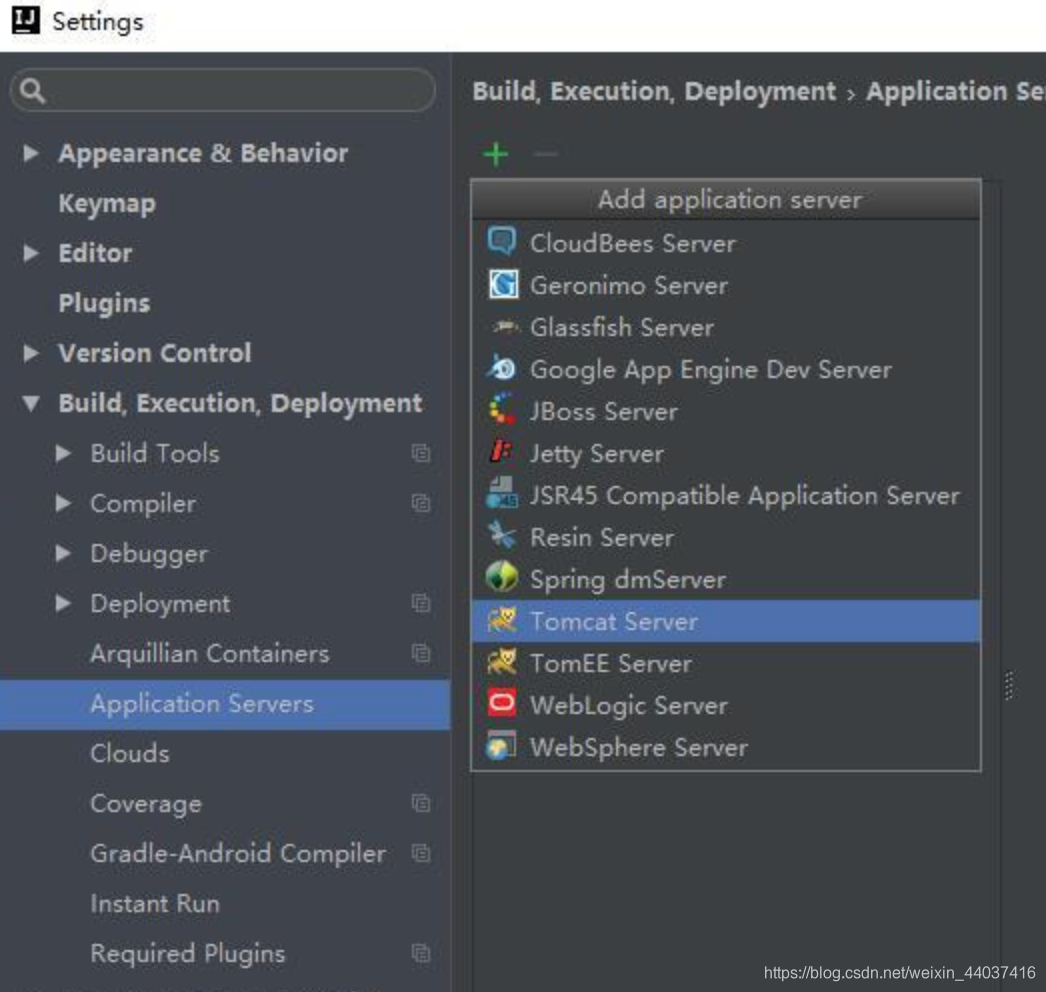The height and width of the screenshot is (992, 1046).
Task: Click the Geronimo Server icon
Action: tap(502, 284)
